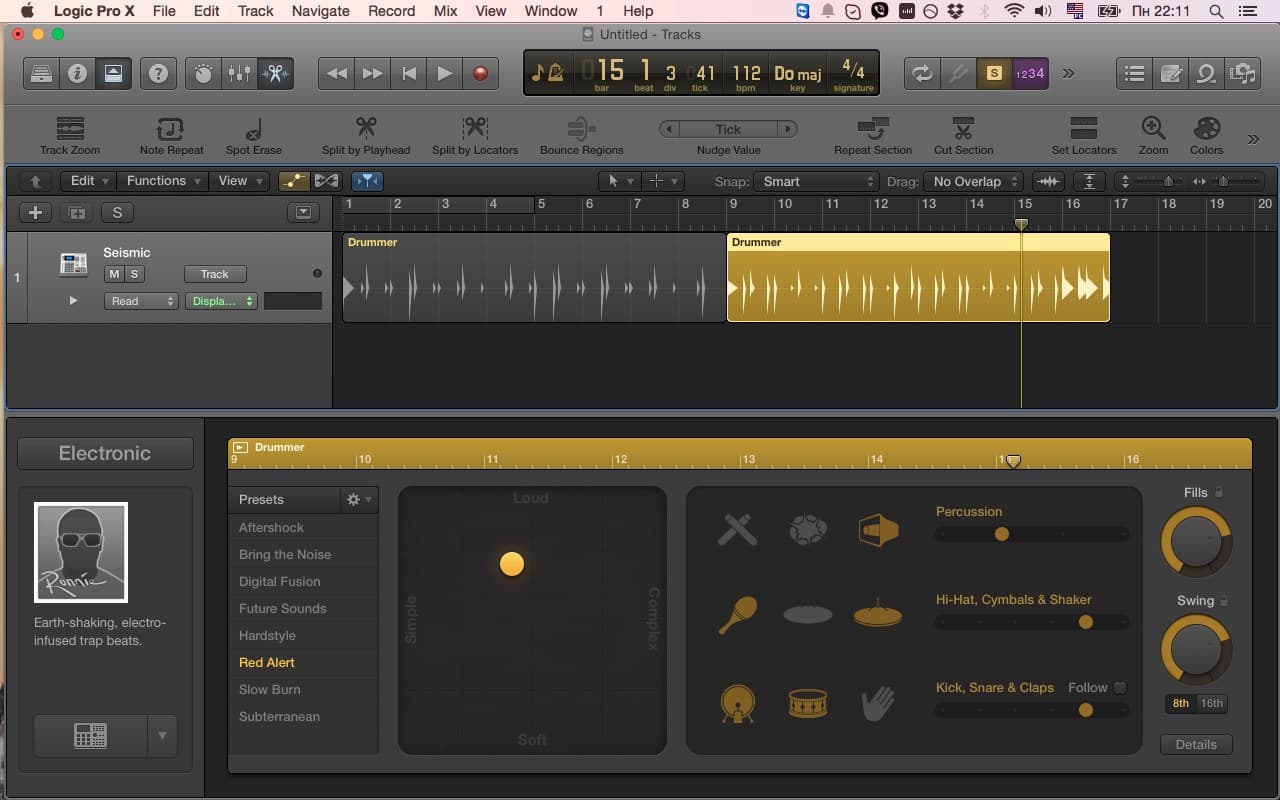This screenshot has width=1280, height=800.
Task: Enable the Follow checkbox
Action: point(1120,688)
